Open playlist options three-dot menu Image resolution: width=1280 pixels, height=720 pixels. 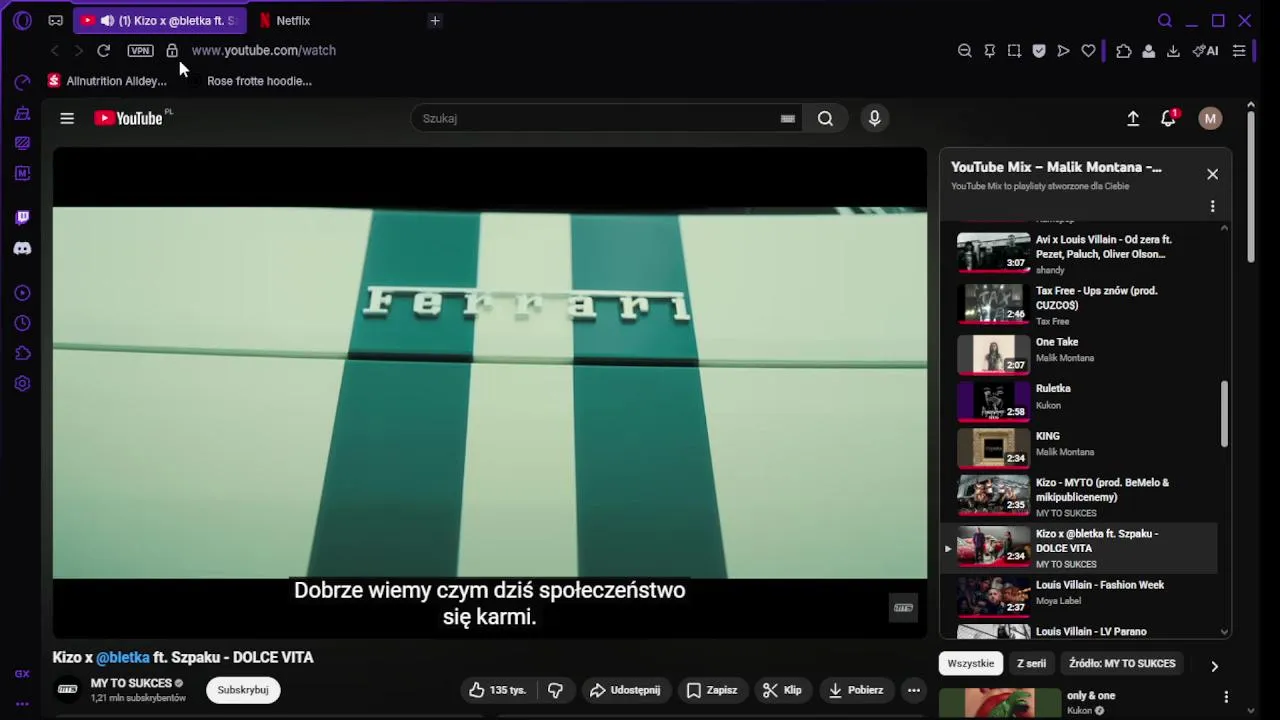(x=1212, y=206)
